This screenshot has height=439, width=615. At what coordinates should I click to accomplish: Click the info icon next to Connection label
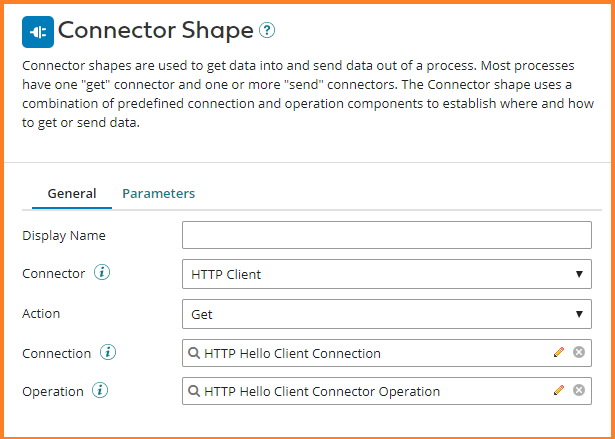pos(108,352)
